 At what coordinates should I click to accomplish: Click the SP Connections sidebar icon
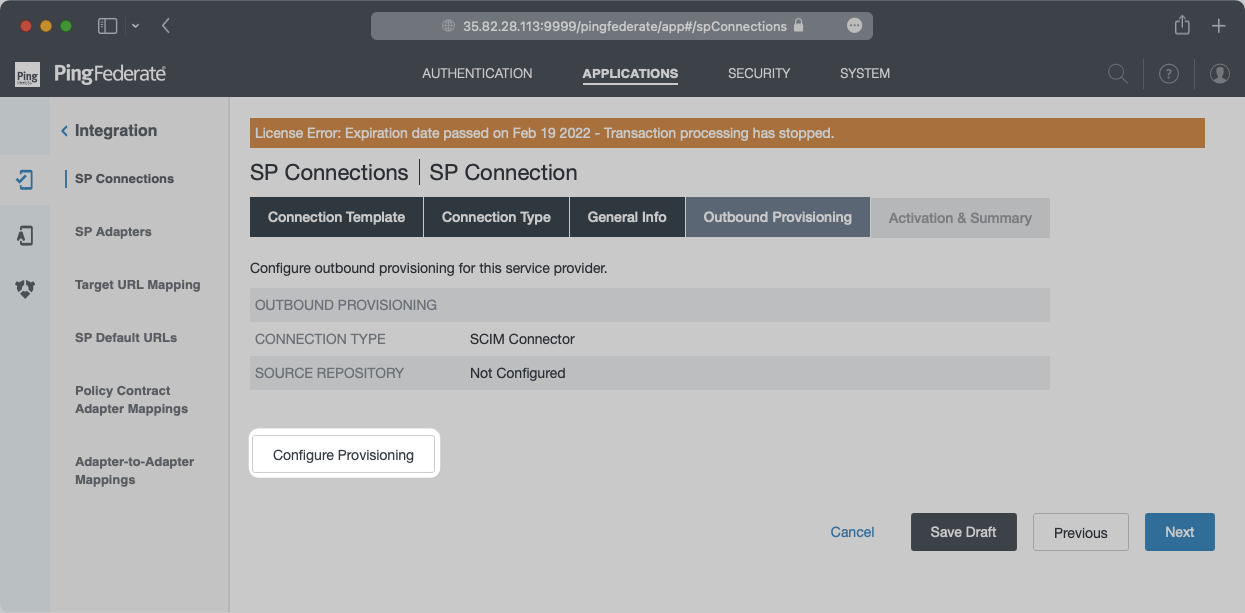25,180
